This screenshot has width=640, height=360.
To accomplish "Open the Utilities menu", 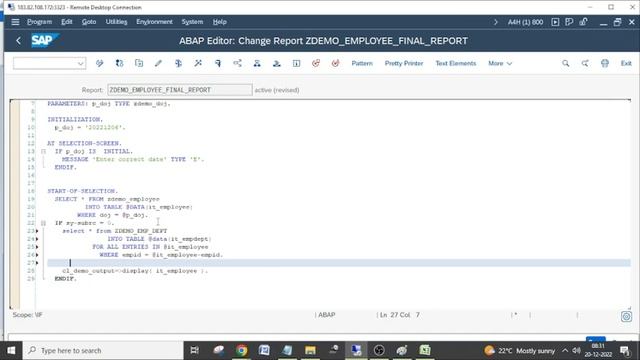I will (116, 22).
